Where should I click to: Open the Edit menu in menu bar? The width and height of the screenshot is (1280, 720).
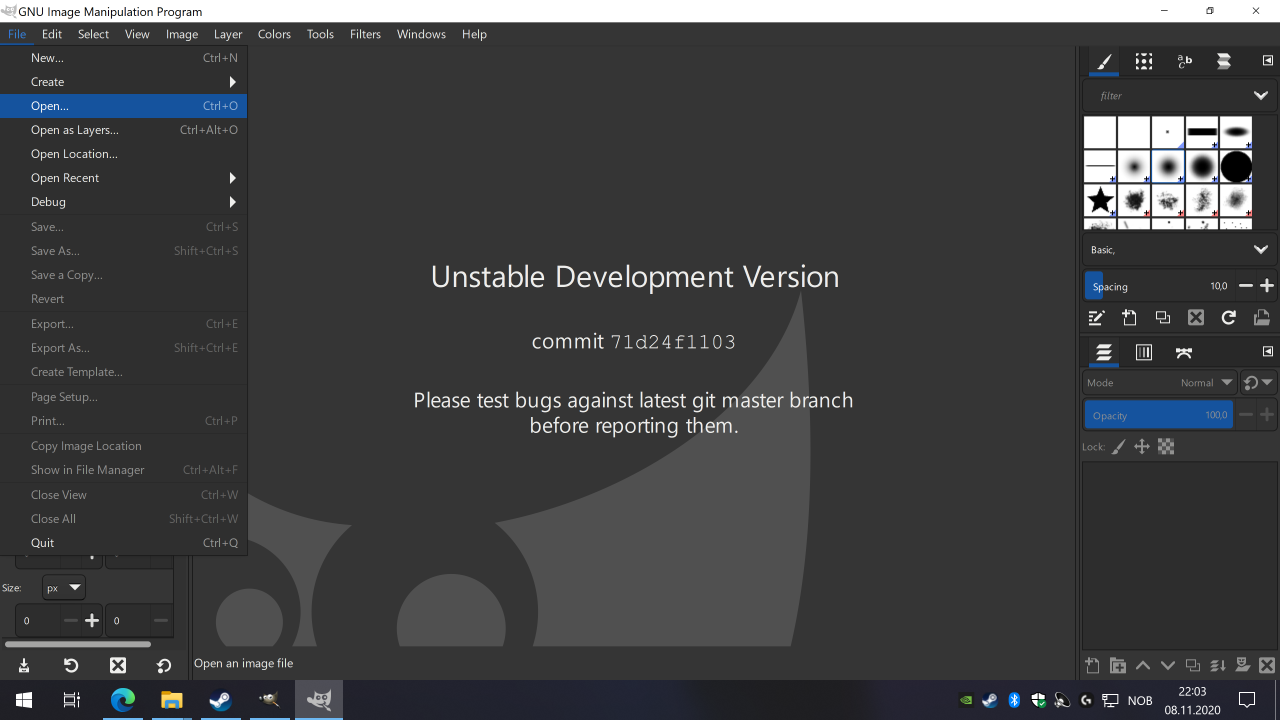52,34
